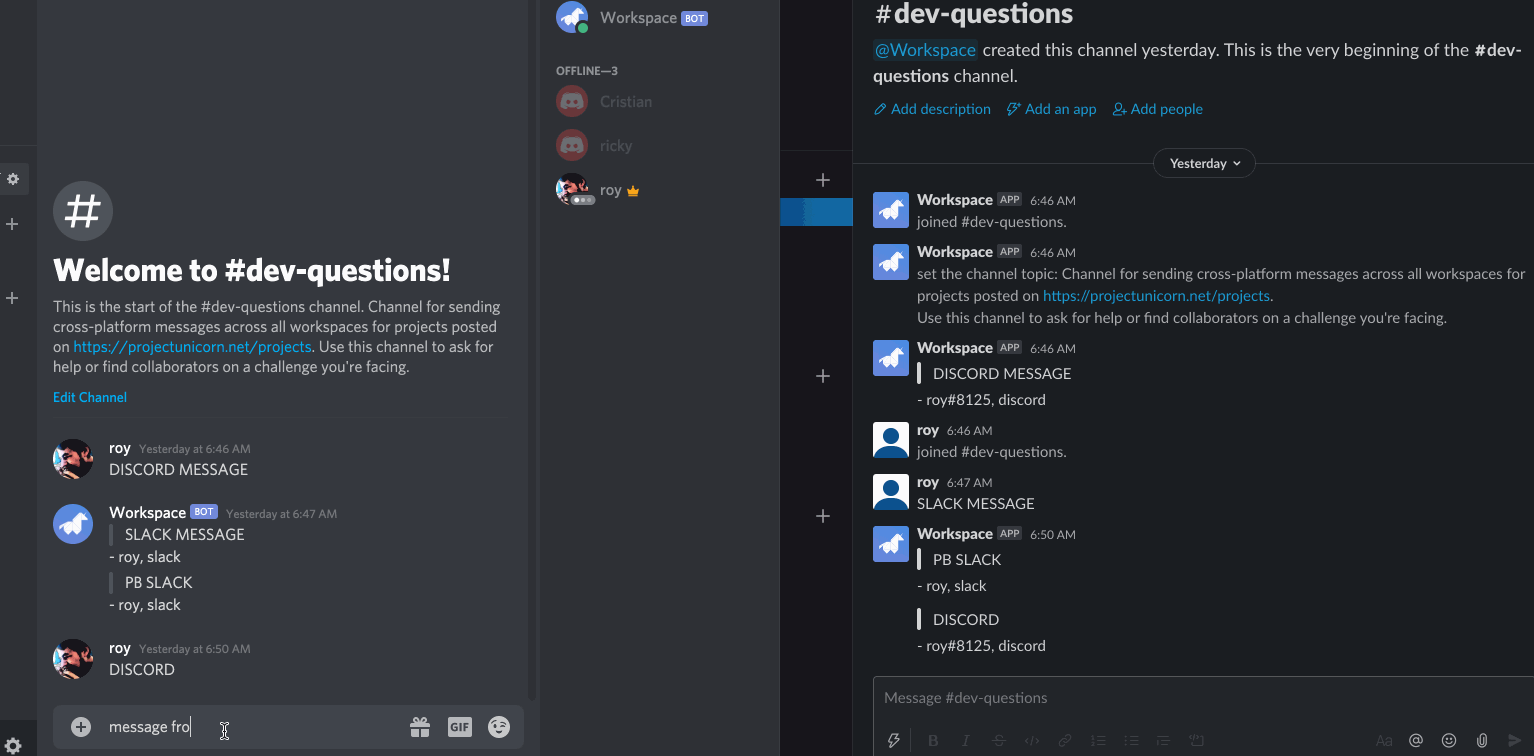This screenshot has height=756, width=1534.
Task: Click the 'roy#8125, discord' line under DISCORD MESSAGE in Slack
Action: 981,400
